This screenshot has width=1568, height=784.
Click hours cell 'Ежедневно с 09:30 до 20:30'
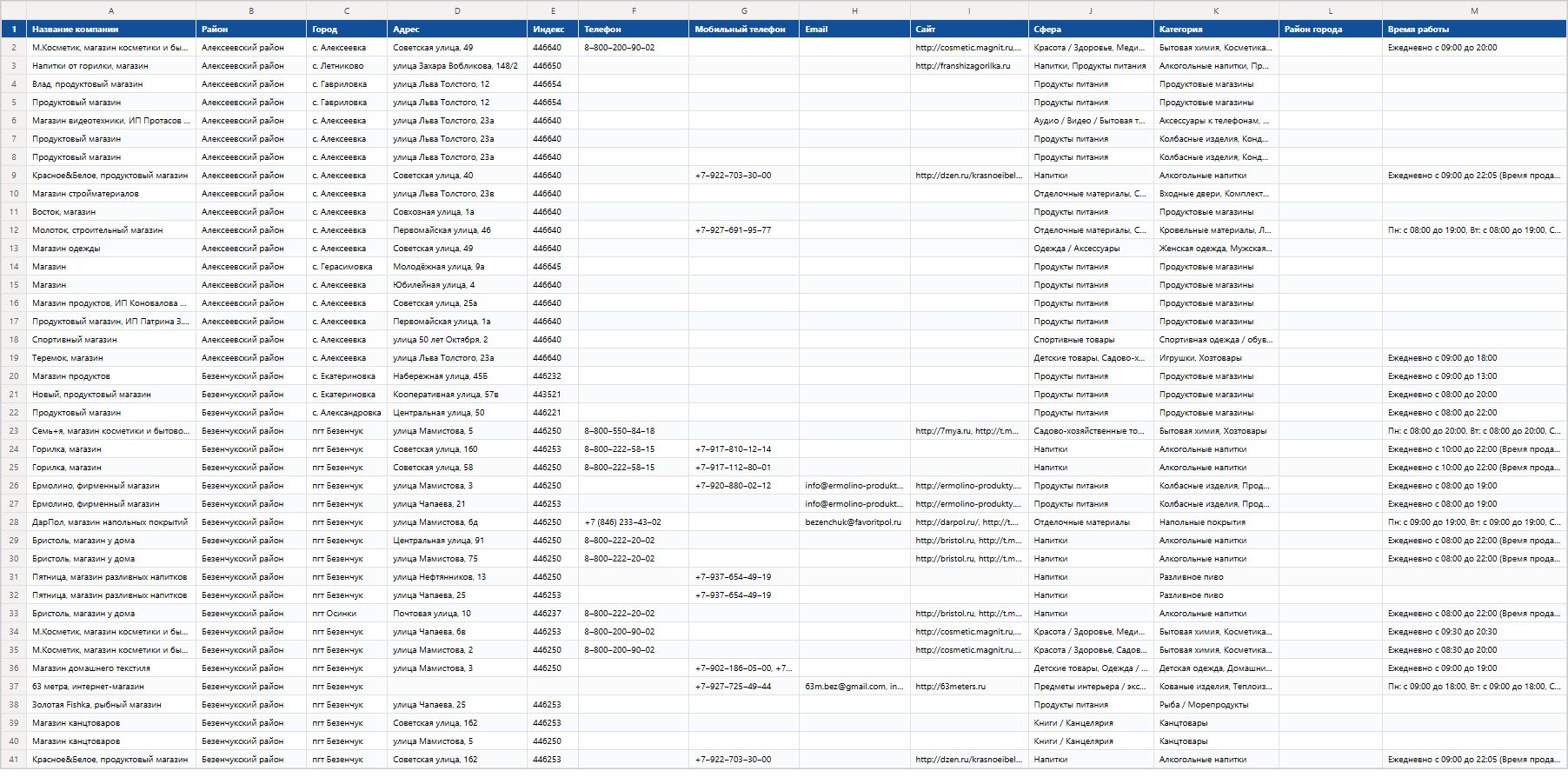(x=1474, y=632)
